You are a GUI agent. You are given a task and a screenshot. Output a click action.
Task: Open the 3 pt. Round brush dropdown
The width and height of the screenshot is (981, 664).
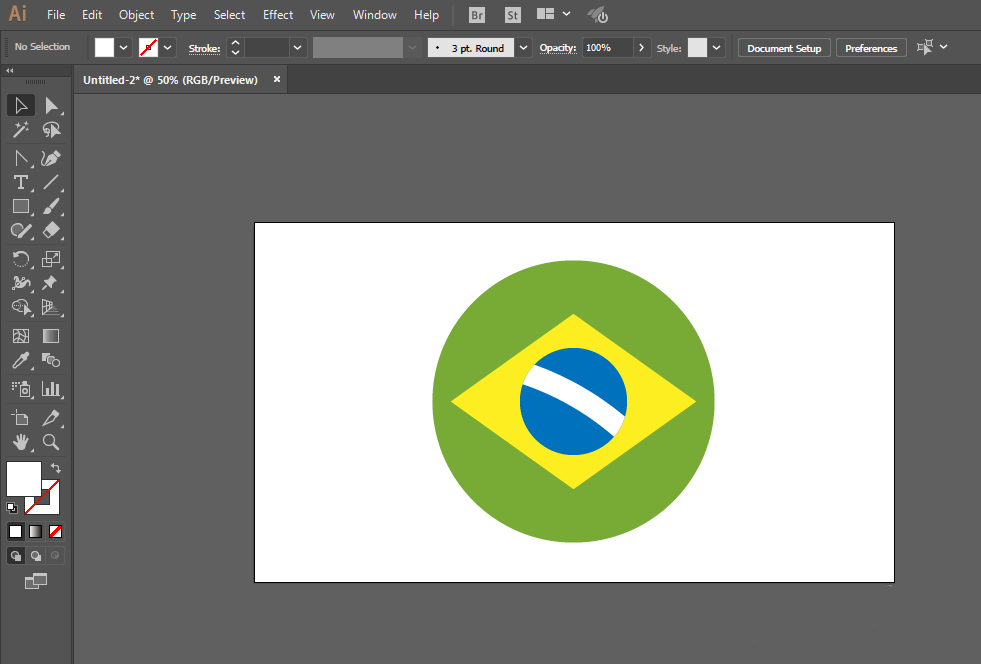[524, 48]
